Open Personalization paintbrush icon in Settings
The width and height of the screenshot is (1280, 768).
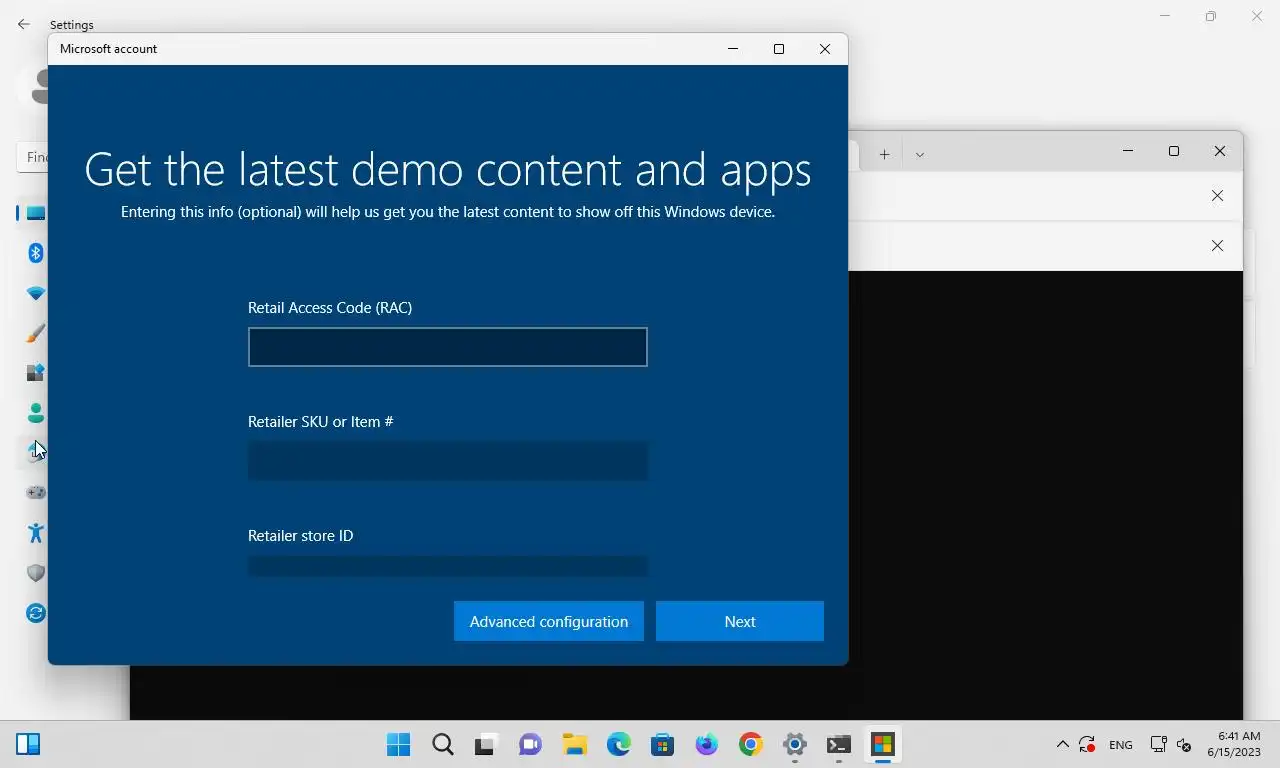(36, 333)
